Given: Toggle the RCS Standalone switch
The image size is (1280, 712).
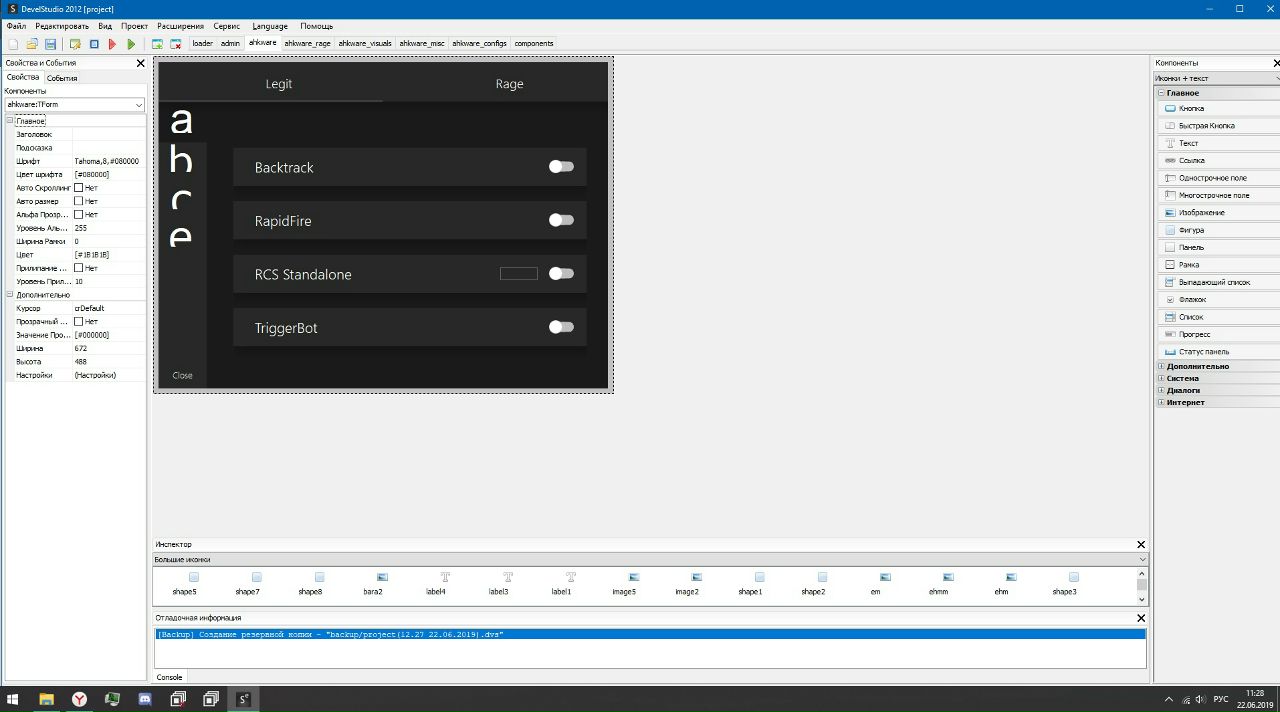Looking at the screenshot, I should [x=561, y=273].
